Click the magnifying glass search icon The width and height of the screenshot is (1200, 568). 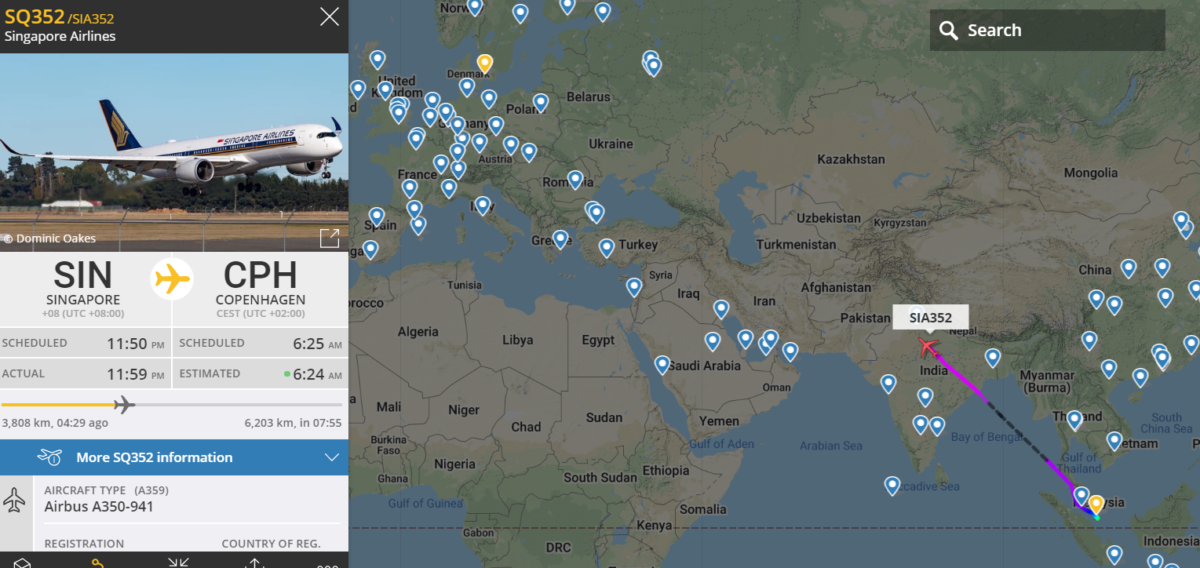[x=948, y=30]
